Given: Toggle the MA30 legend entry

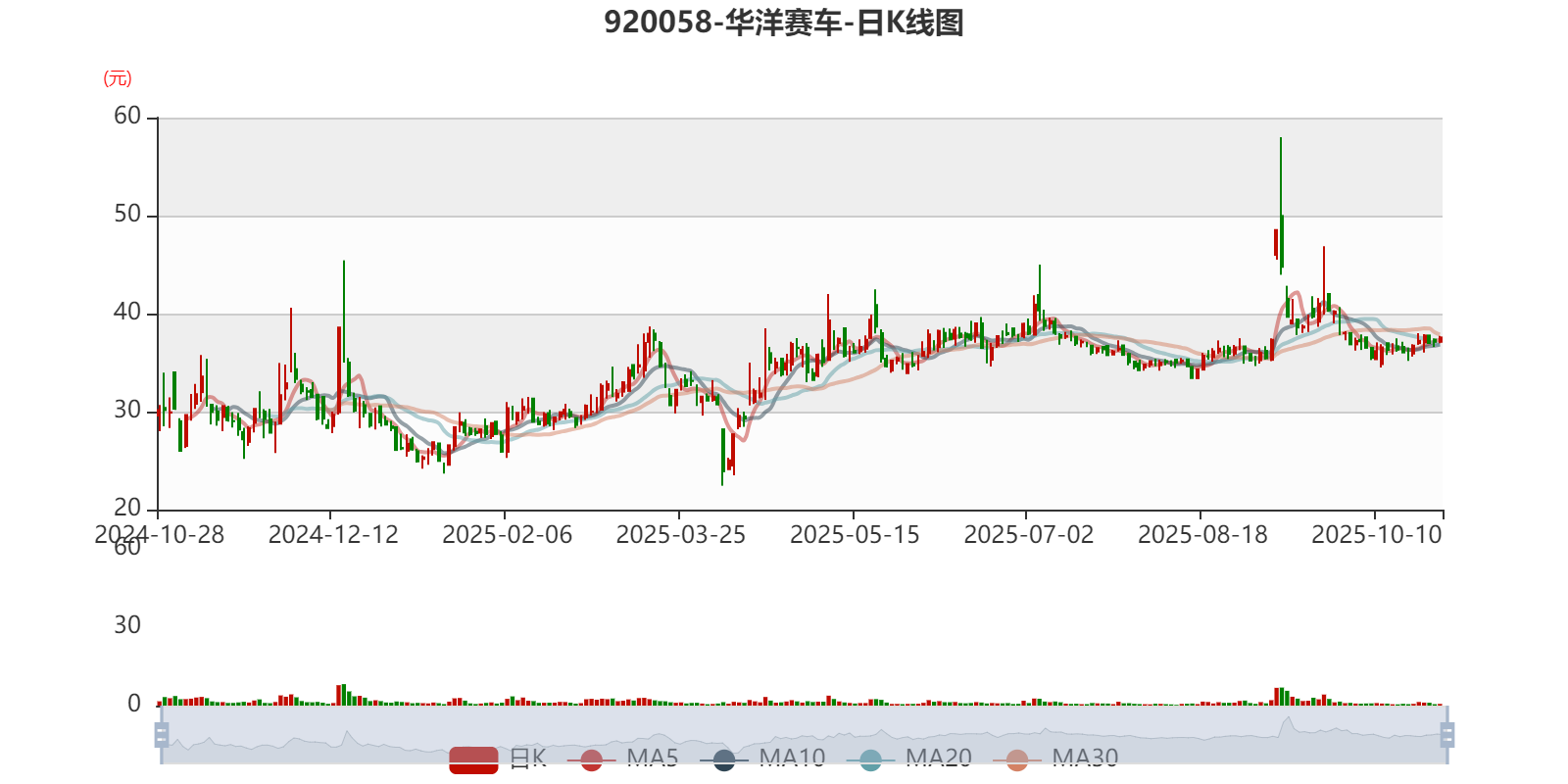Looking at the screenshot, I should [x=1055, y=759].
